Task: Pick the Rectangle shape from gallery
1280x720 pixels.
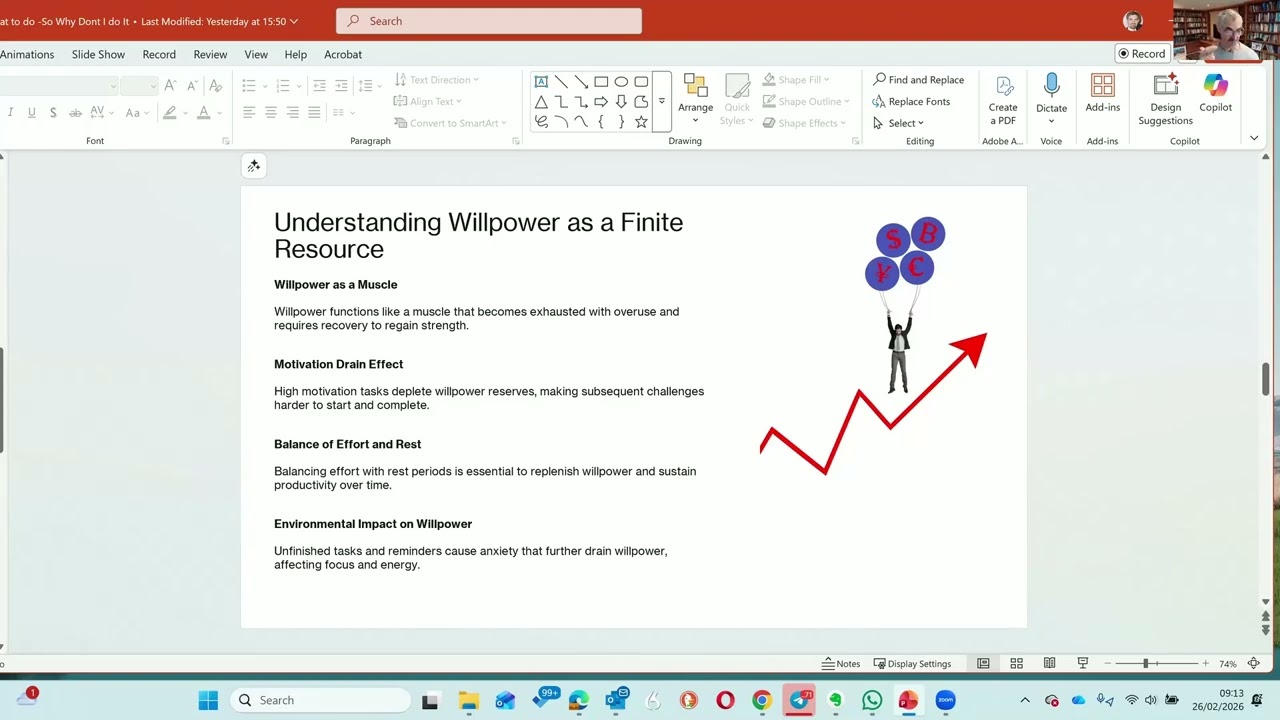Action: click(601, 82)
